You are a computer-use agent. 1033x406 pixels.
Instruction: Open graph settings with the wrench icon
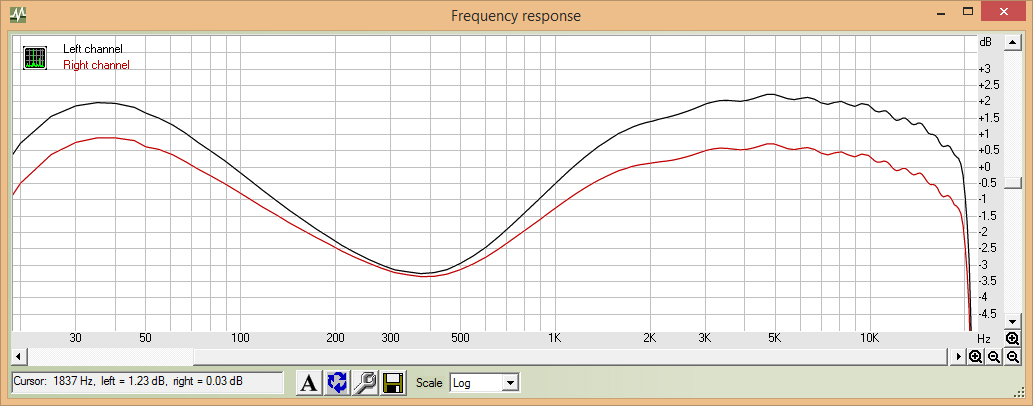[x=365, y=382]
